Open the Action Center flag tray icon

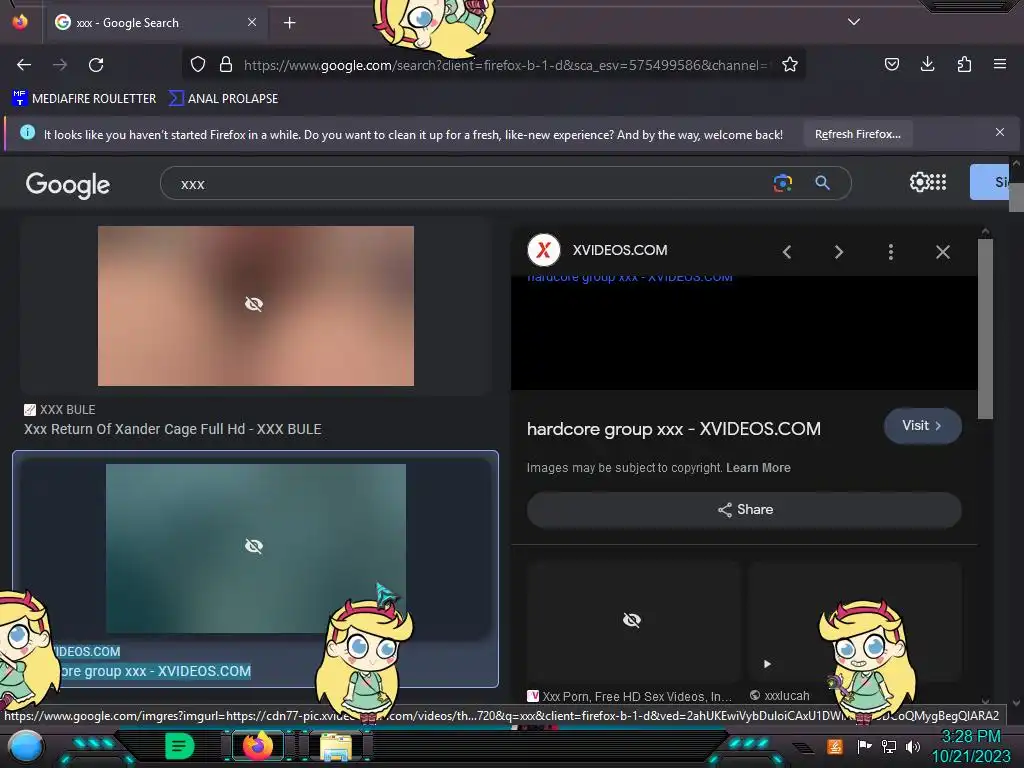(864, 746)
